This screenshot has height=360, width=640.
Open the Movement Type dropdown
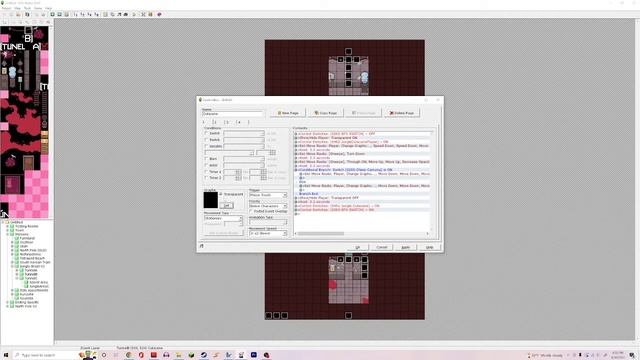(x=223, y=218)
